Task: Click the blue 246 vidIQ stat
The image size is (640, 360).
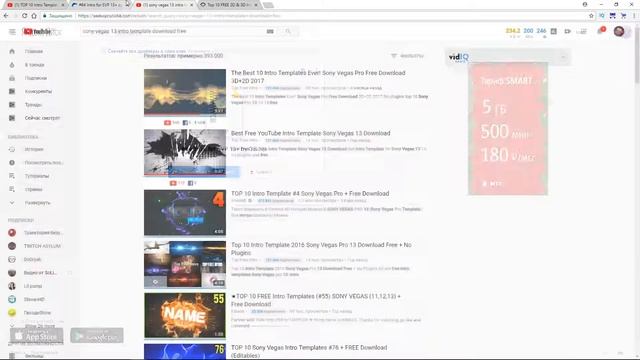Action: pyautogui.click(x=541, y=31)
